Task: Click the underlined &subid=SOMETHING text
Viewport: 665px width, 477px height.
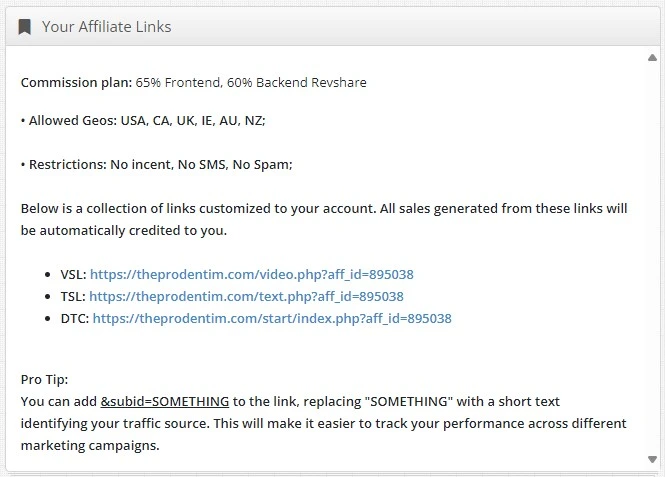Action: [x=165, y=401]
